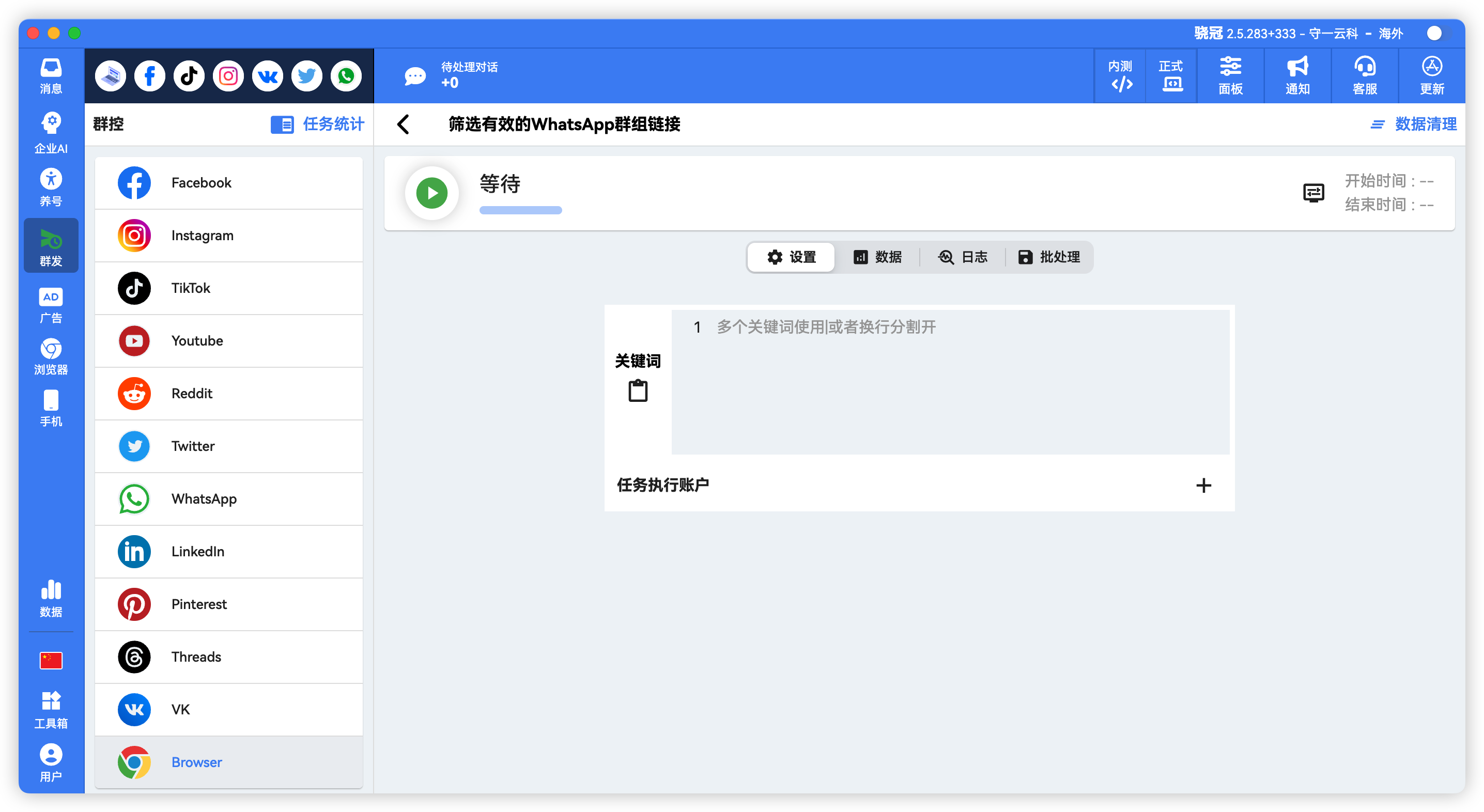Switch to the 批处理 batch processing tab

1049,257
